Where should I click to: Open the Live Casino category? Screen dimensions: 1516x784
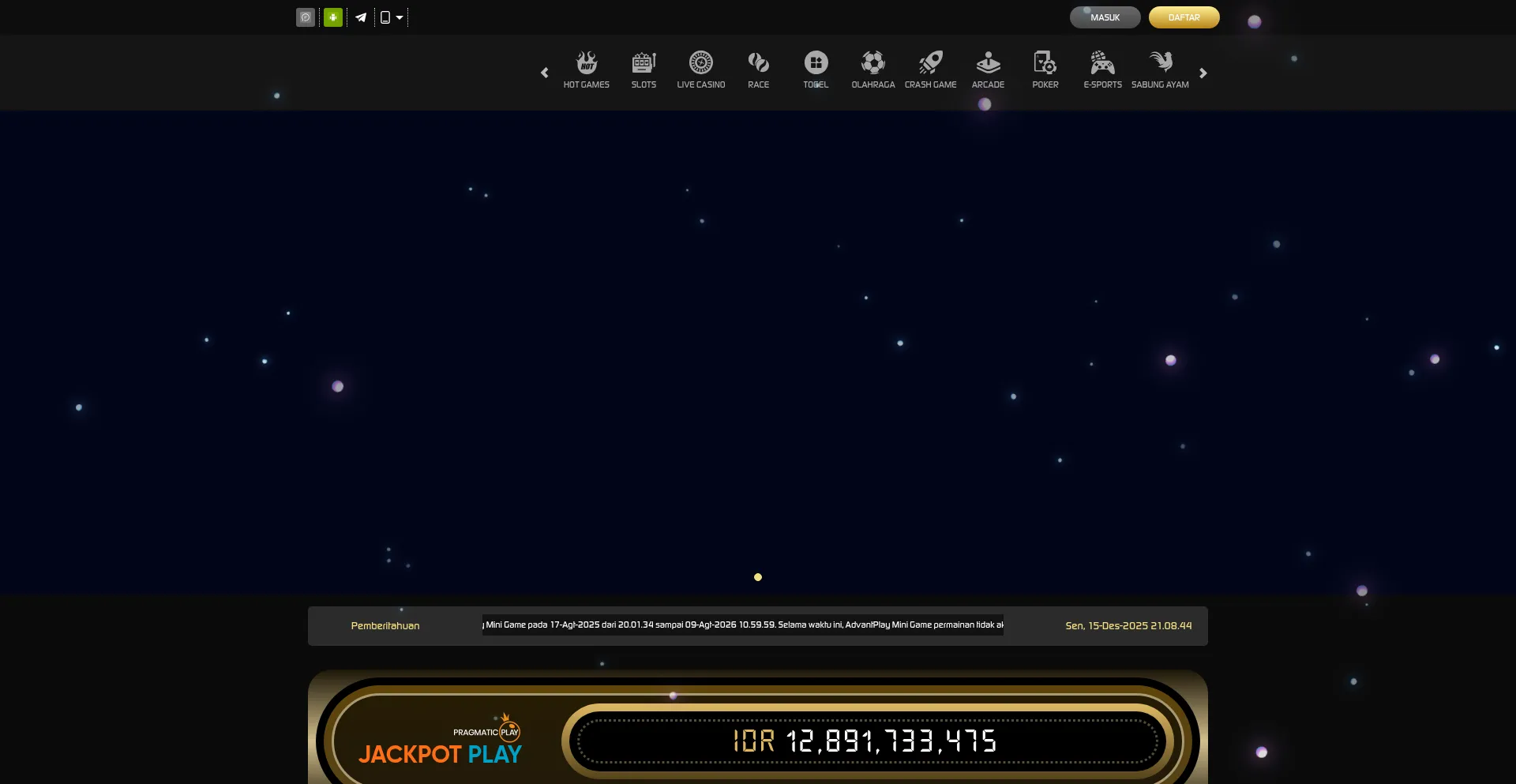(x=701, y=70)
